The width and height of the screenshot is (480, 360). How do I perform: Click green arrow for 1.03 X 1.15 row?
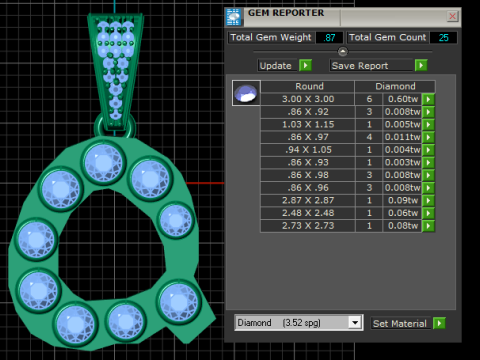pyautogui.click(x=428, y=124)
